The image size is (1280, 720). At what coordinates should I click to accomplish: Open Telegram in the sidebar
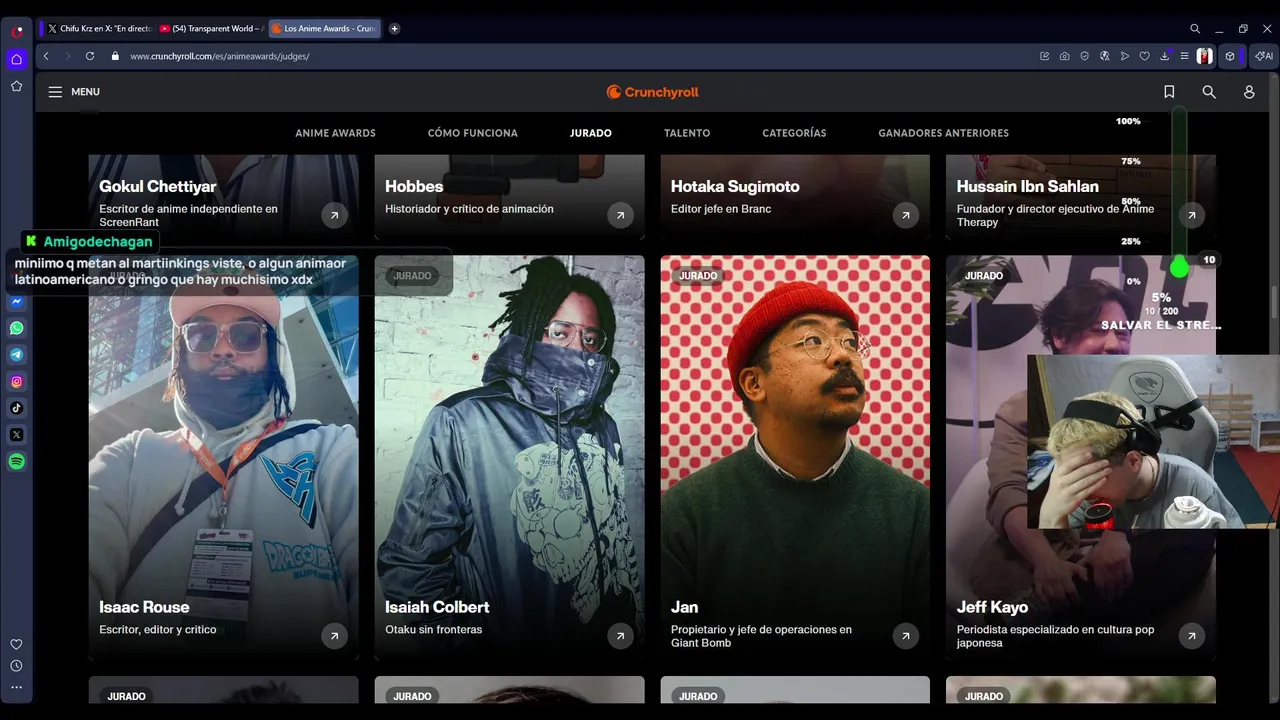[17, 354]
